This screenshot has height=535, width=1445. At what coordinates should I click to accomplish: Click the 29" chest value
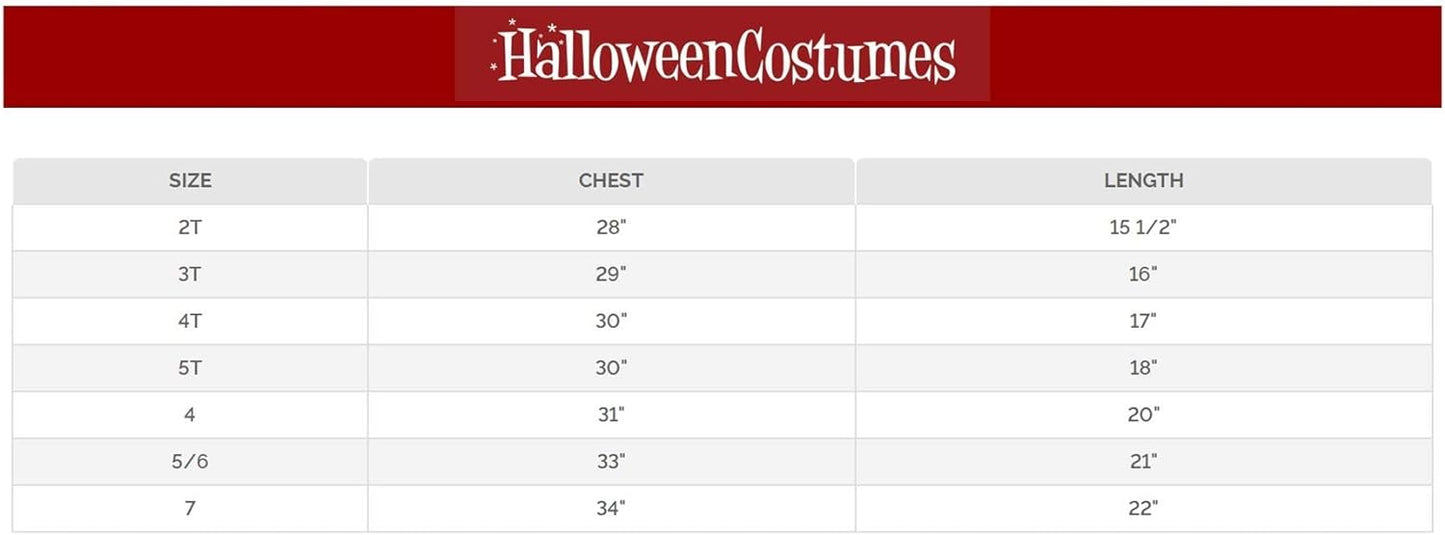click(611, 274)
